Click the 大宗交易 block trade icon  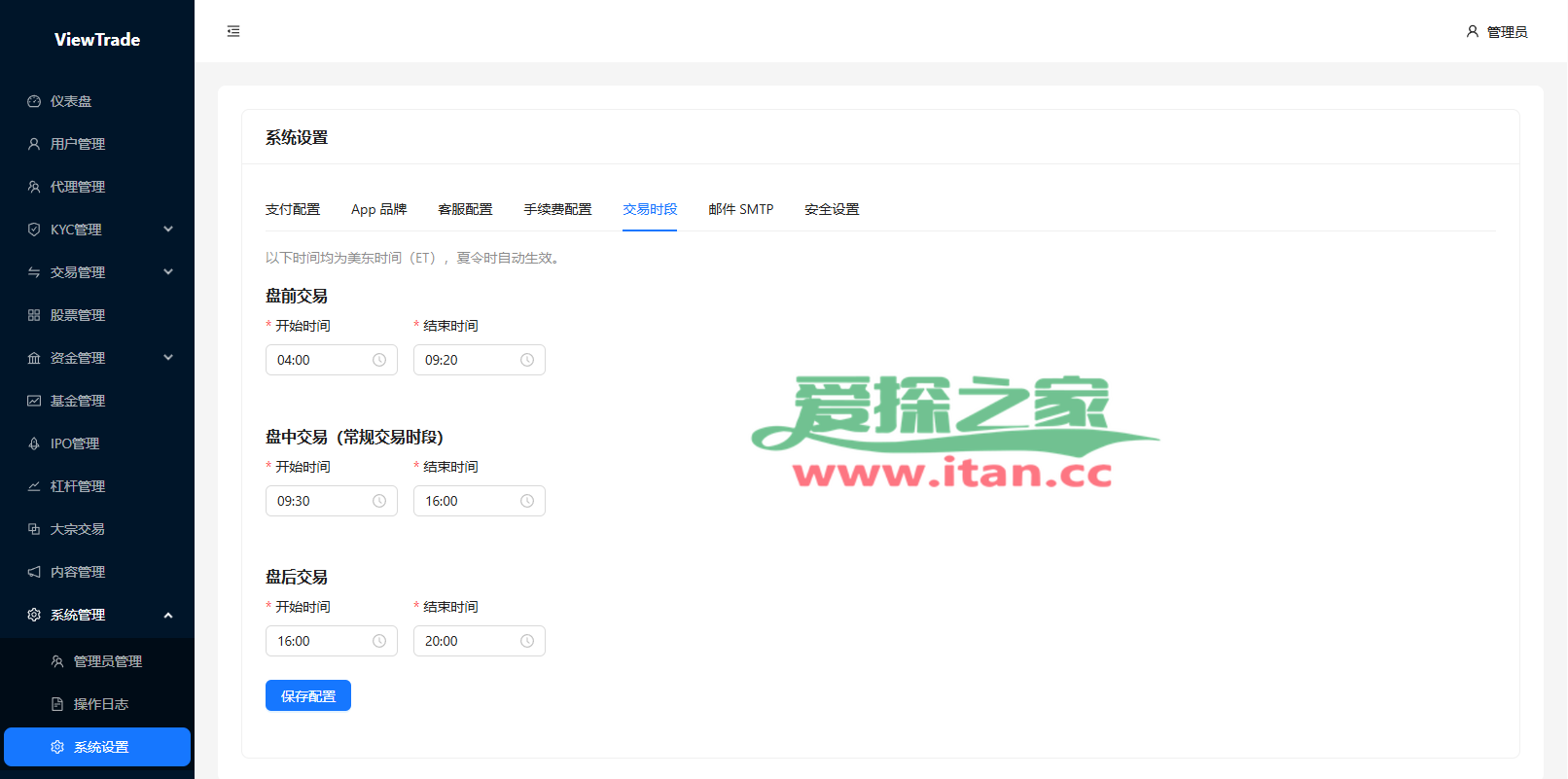tap(34, 529)
